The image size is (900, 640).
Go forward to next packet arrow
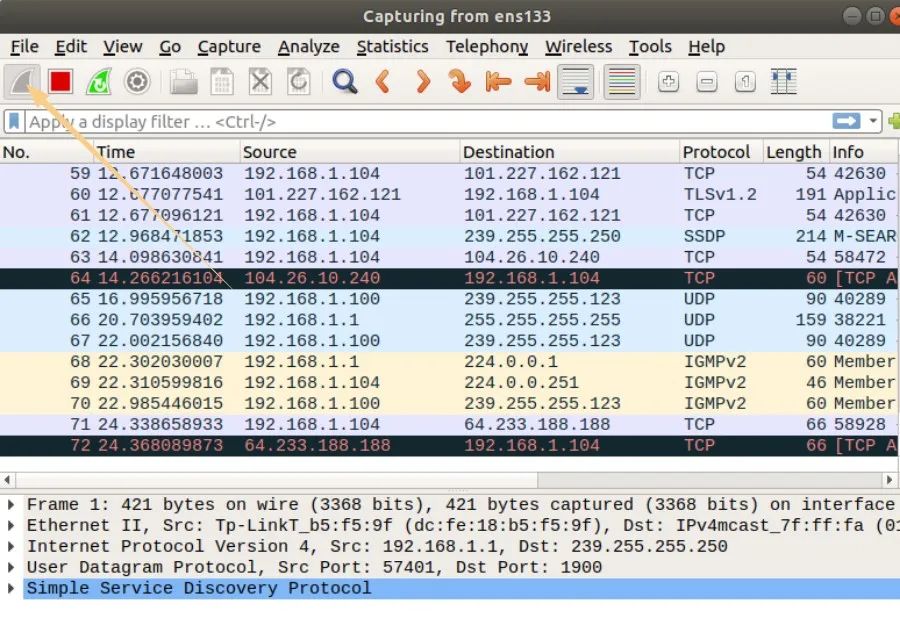coord(422,82)
